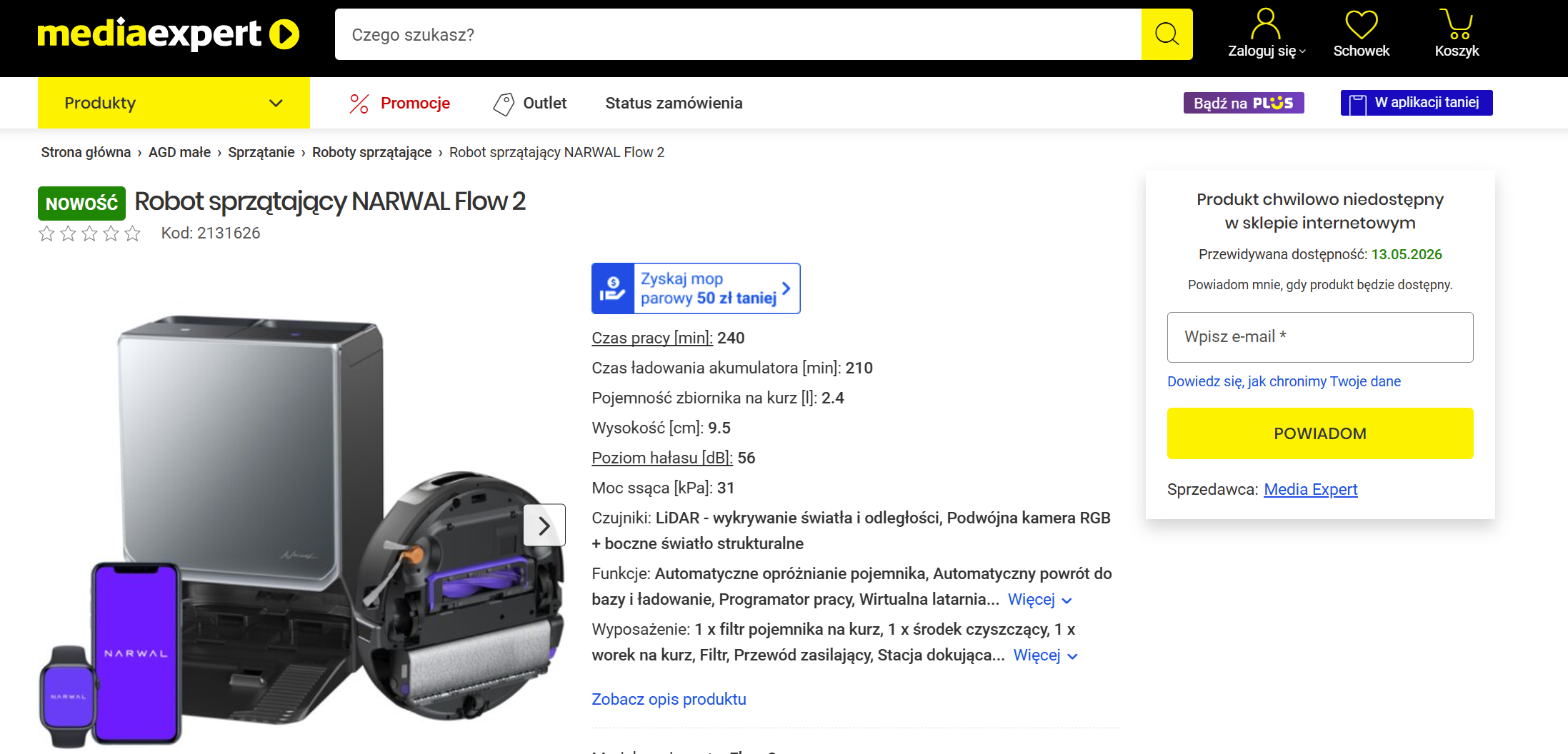Click the NOWOŚĆ badge
Screen dimensions: 1568x754
point(81,203)
